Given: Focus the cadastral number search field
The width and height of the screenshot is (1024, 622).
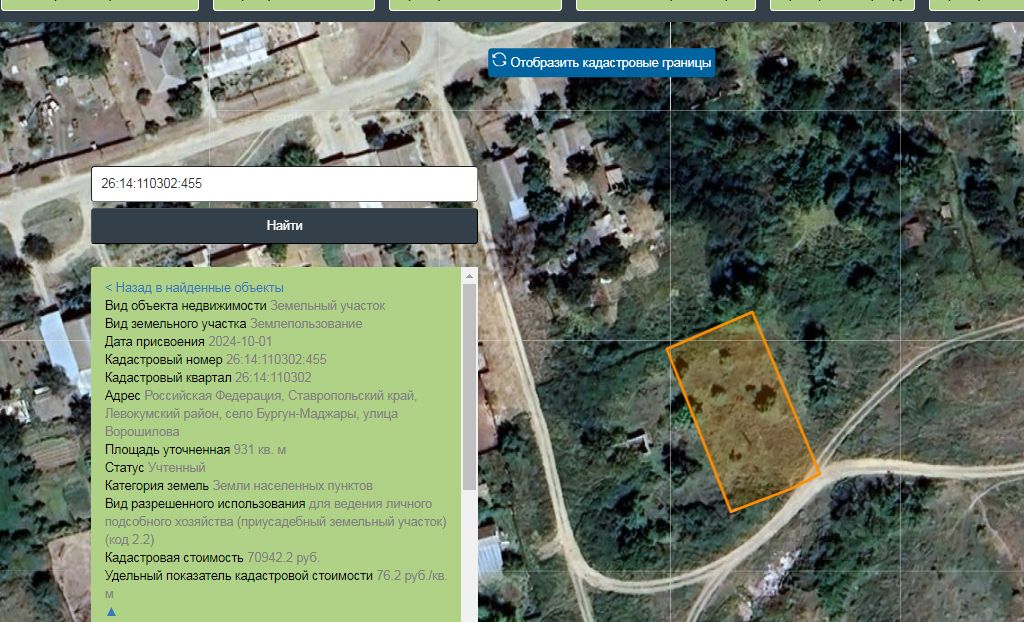Looking at the screenshot, I should click(284, 184).
